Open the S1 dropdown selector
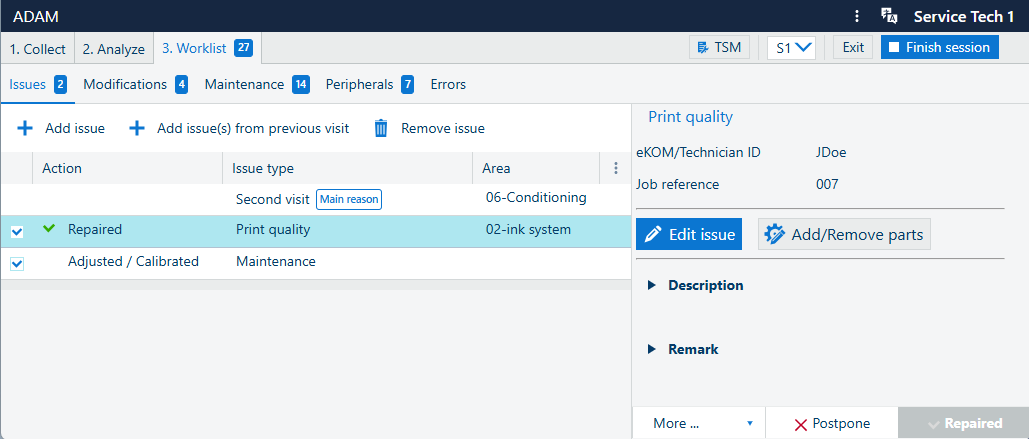Viewport: 1029px width, 439px height. tap(792, 47)
